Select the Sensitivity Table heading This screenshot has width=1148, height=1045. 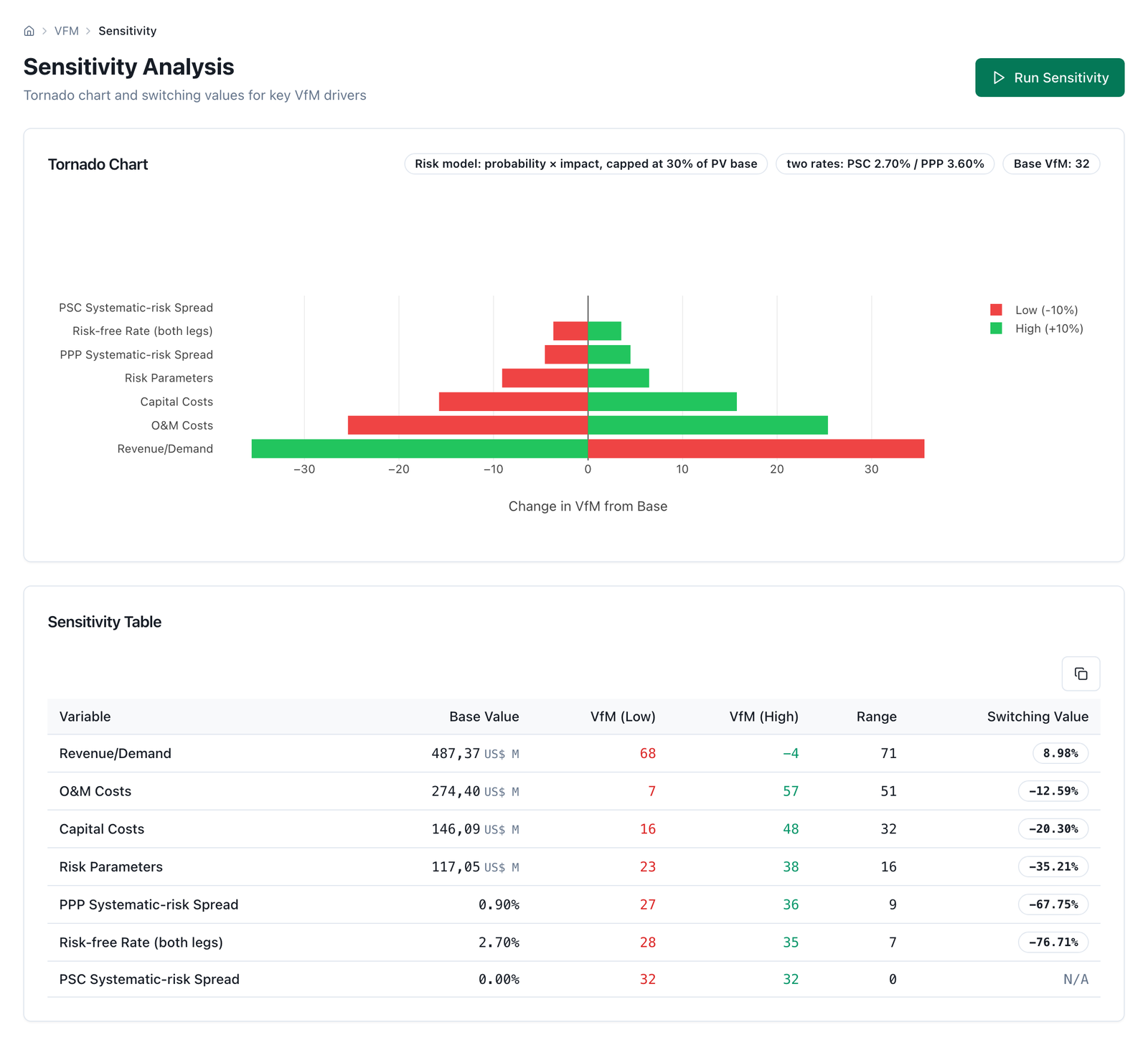pyautogui.click(x=105, y=622)
